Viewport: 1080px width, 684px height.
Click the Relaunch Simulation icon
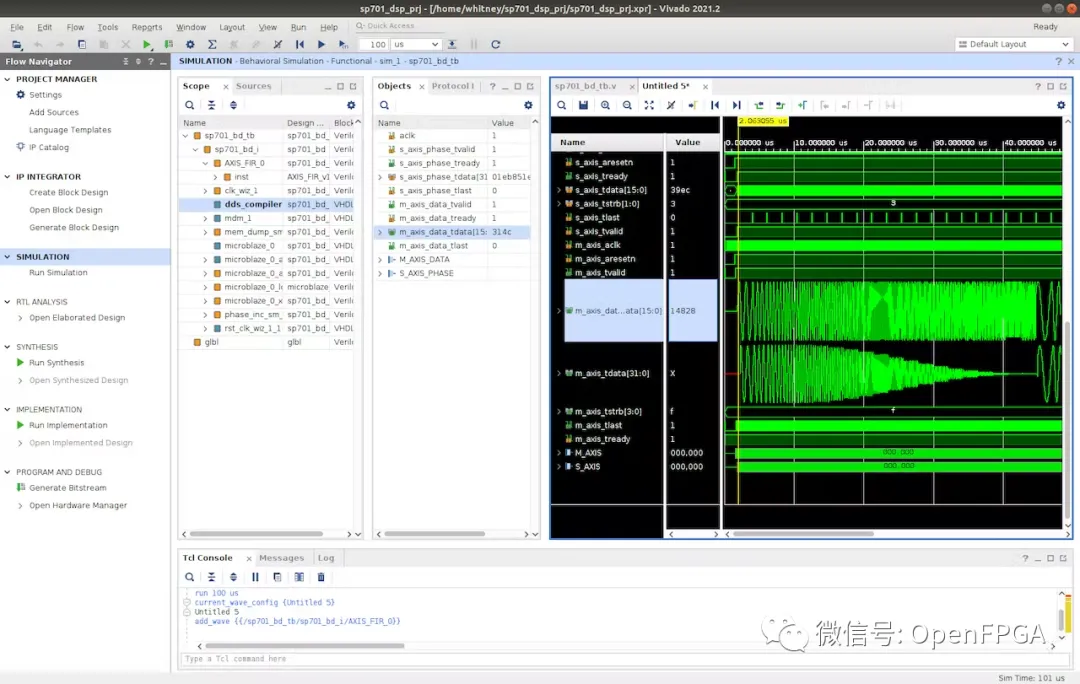pyautogui.click(x=495, y=44)
